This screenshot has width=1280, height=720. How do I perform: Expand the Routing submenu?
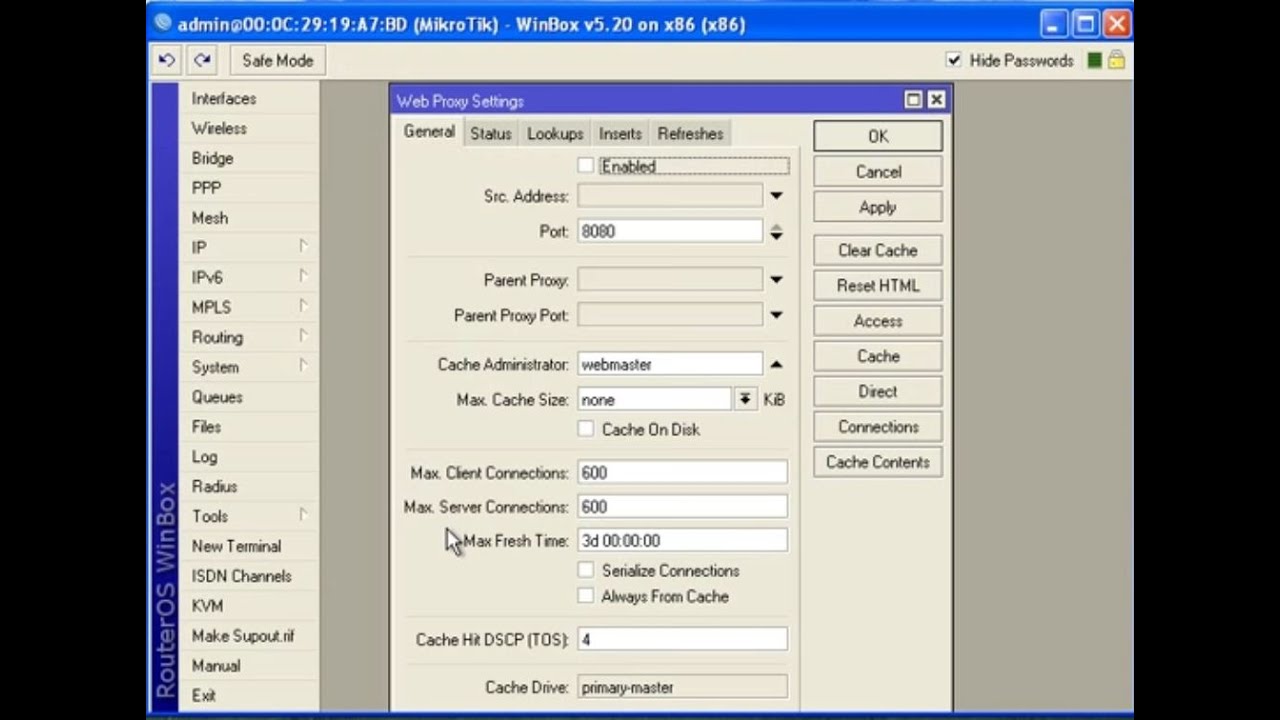pos(303,337)
